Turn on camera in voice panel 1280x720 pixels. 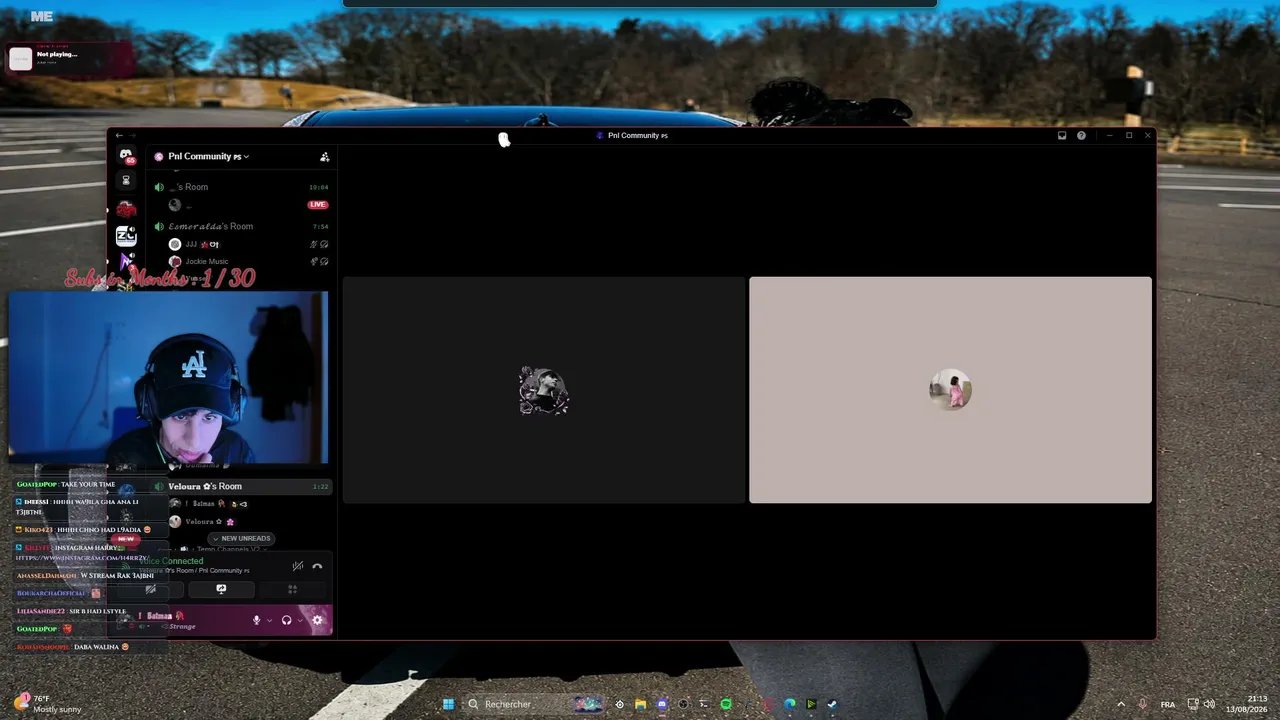150,589
